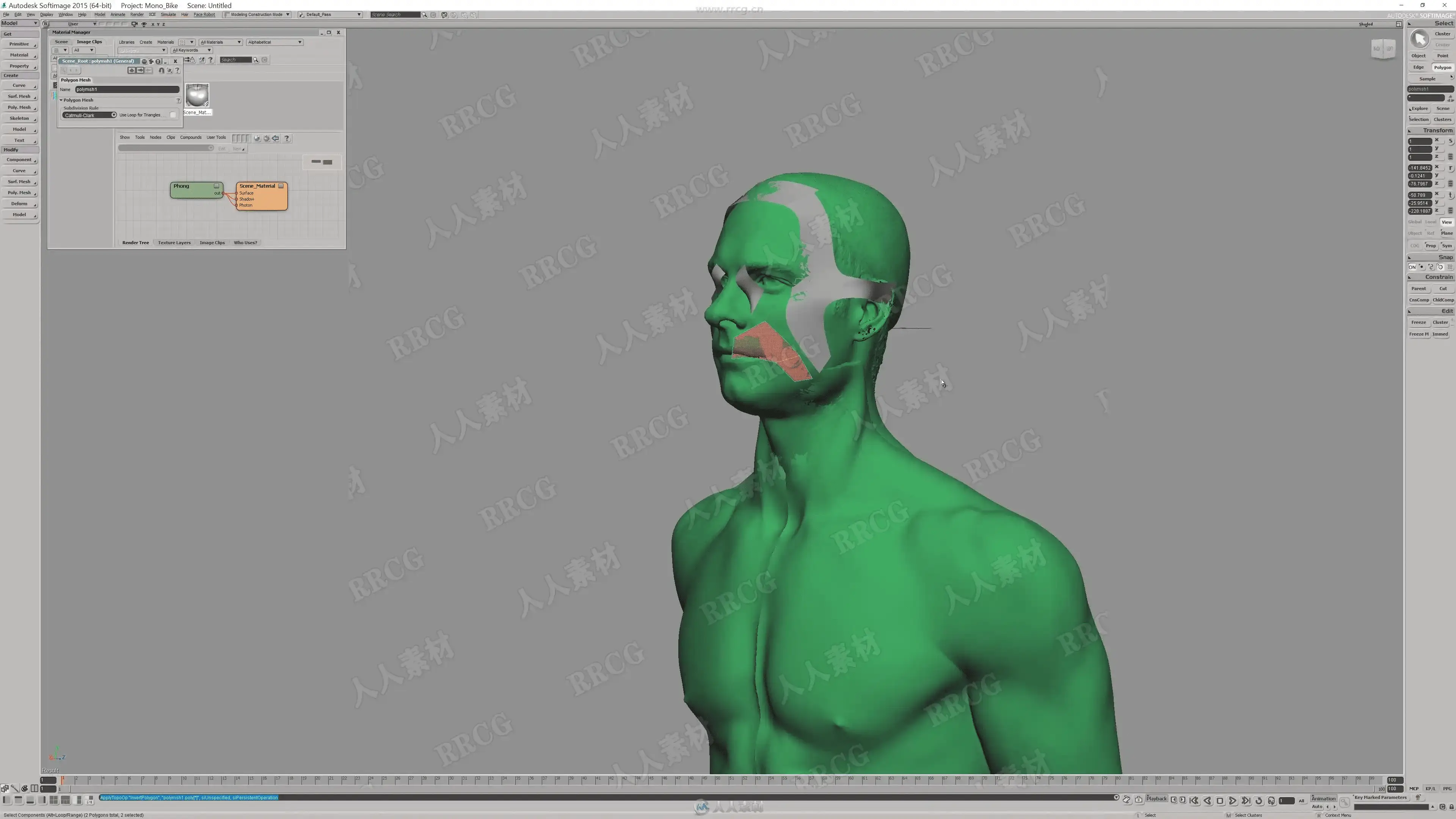
Task: Open the Render menu in the menu bar
Action: (x=137, y=15)
